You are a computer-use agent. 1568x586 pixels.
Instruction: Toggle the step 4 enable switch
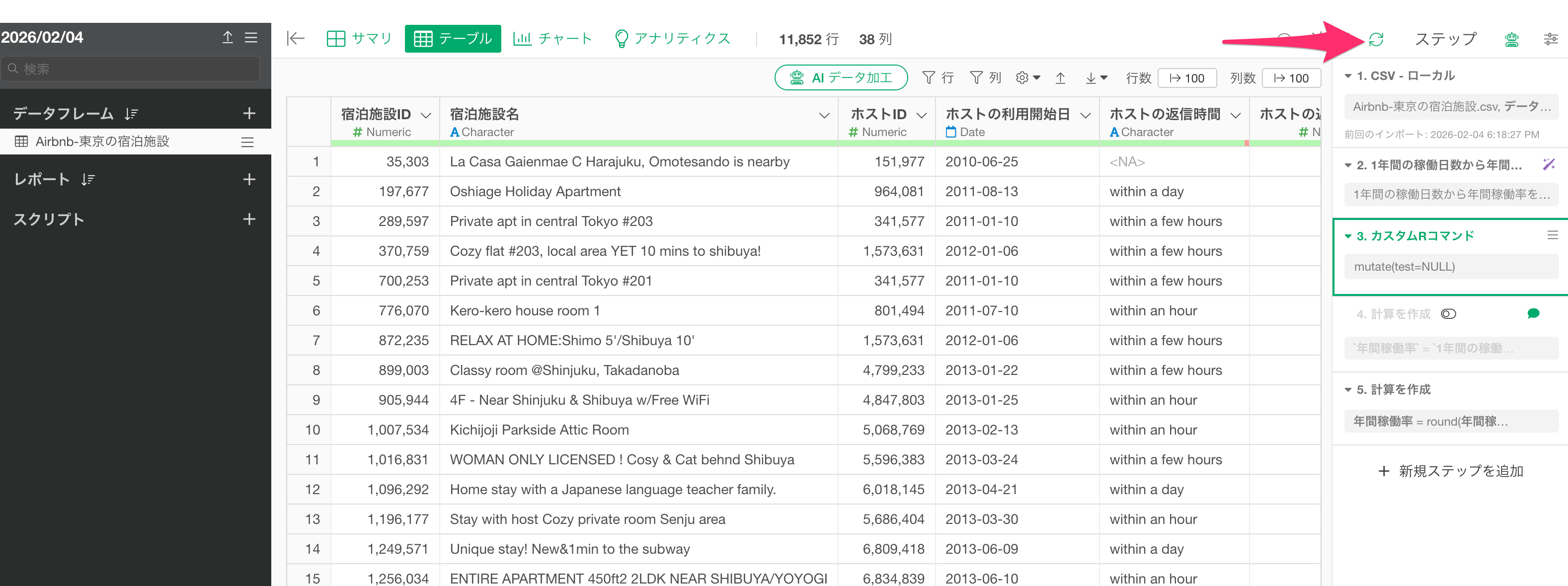coord(1448,314)
